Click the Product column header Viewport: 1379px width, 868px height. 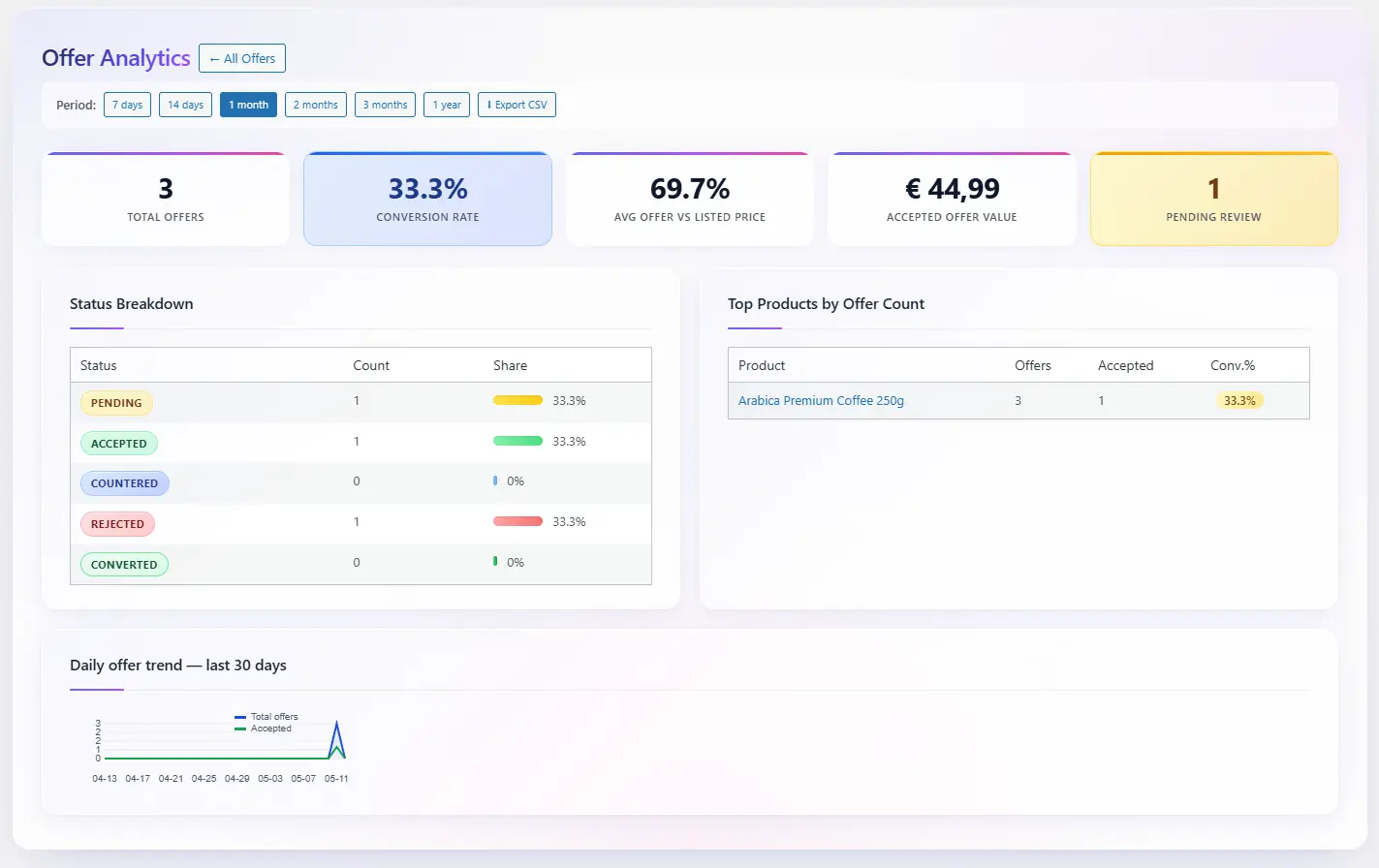click(x=762, y=365)
